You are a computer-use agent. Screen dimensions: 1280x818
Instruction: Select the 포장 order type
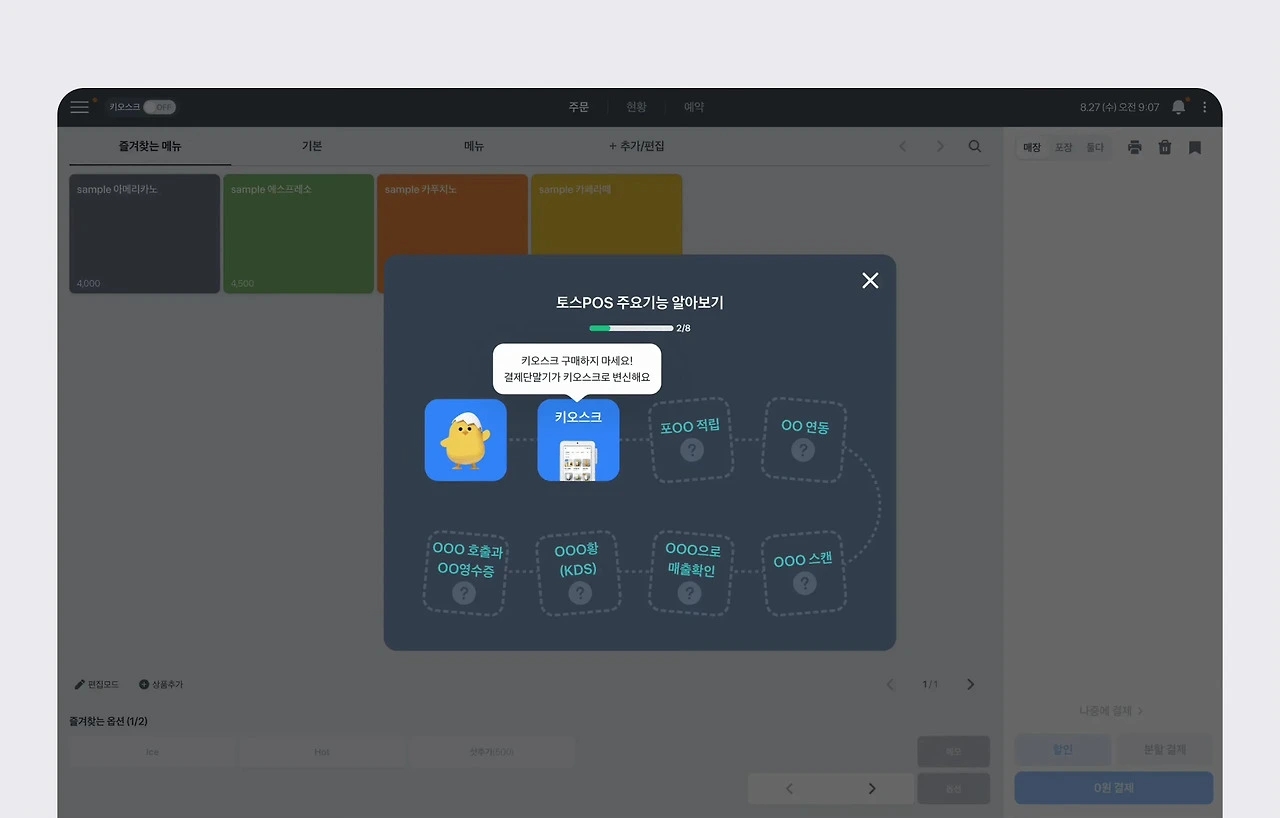point(1064,147)
